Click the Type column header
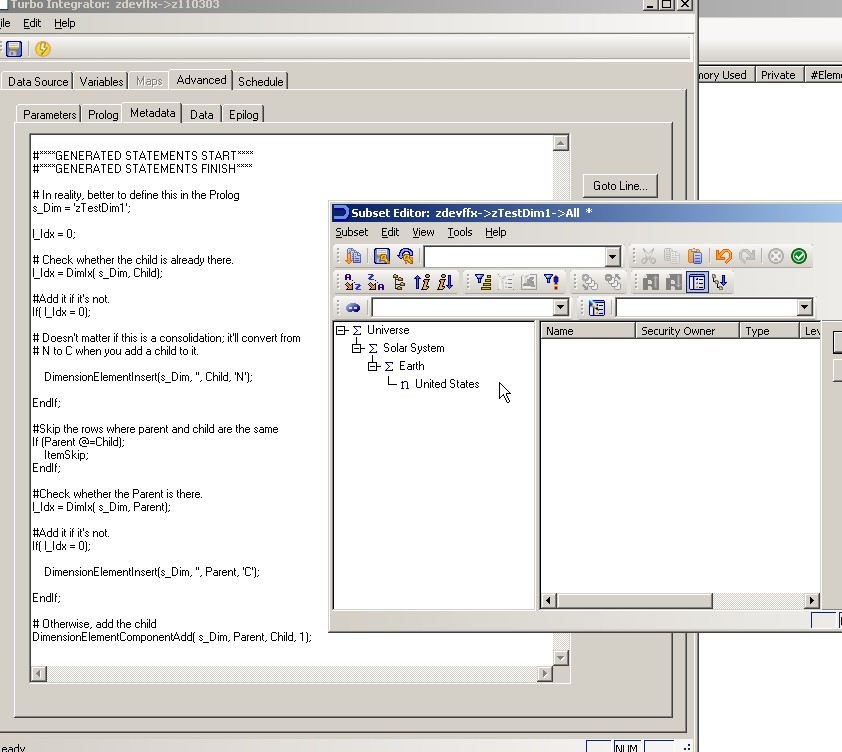Screen dimensions: 842x752 pyautogui.click(x=769, y=331)
